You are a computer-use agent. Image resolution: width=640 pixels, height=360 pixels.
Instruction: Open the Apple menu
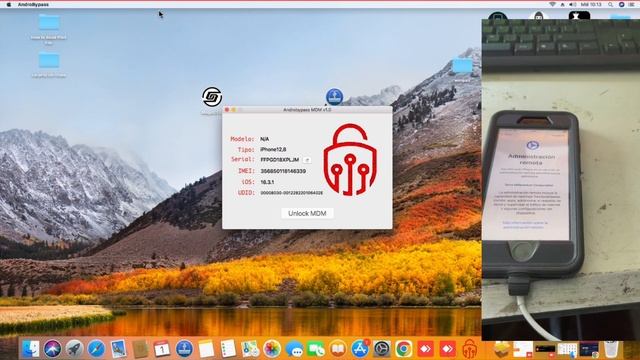[x=9, y=4]
